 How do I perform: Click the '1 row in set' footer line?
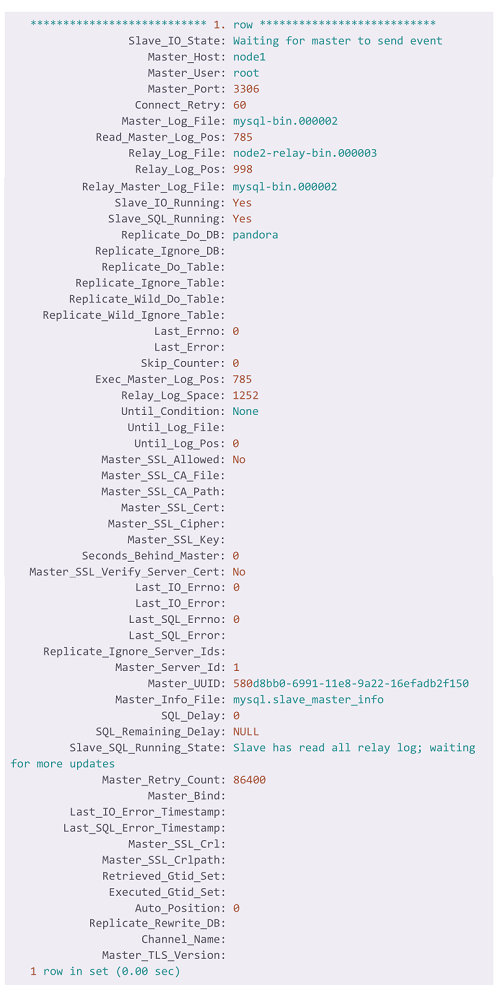tap(105, 971)
